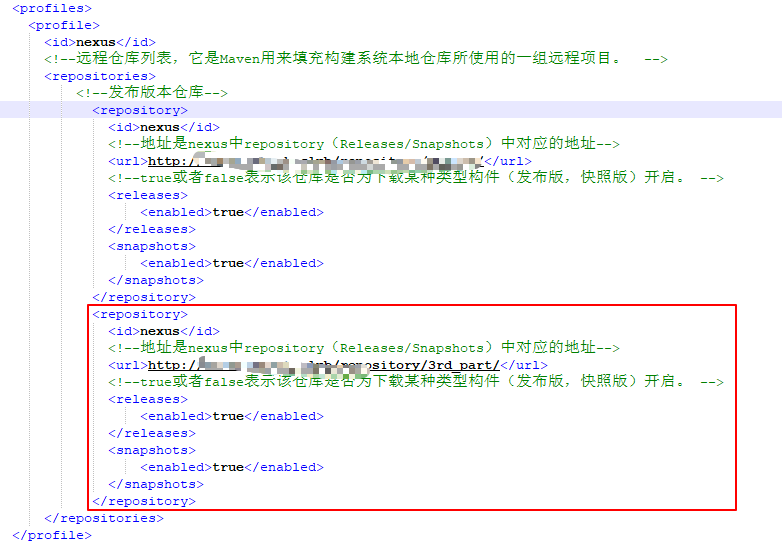Click the snapshots true value inside the red box
Image resolution: width=782 pixels, height=543 pixels.
[228, 467]
